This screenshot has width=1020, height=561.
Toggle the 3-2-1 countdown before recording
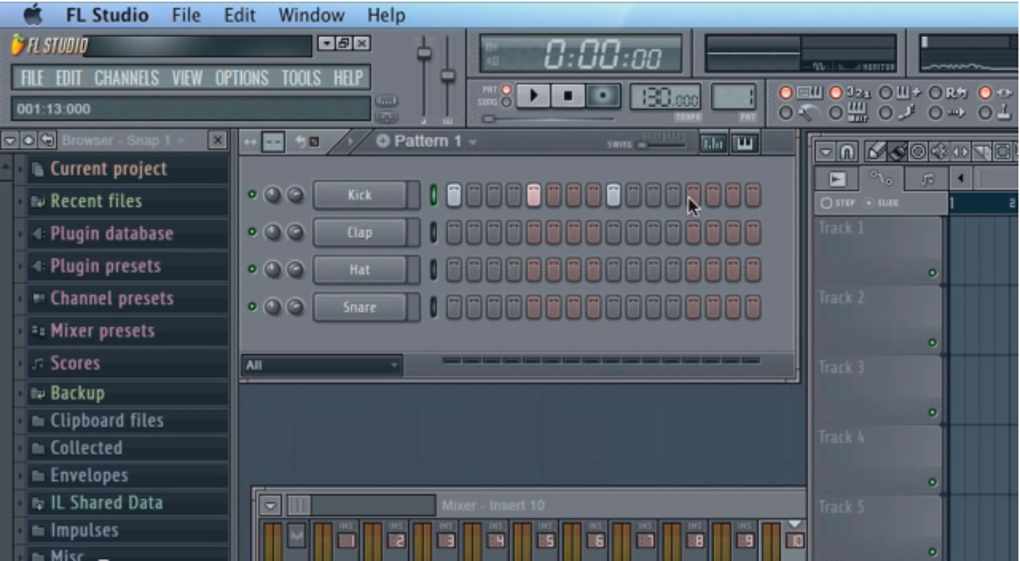(x=837, y=92)
